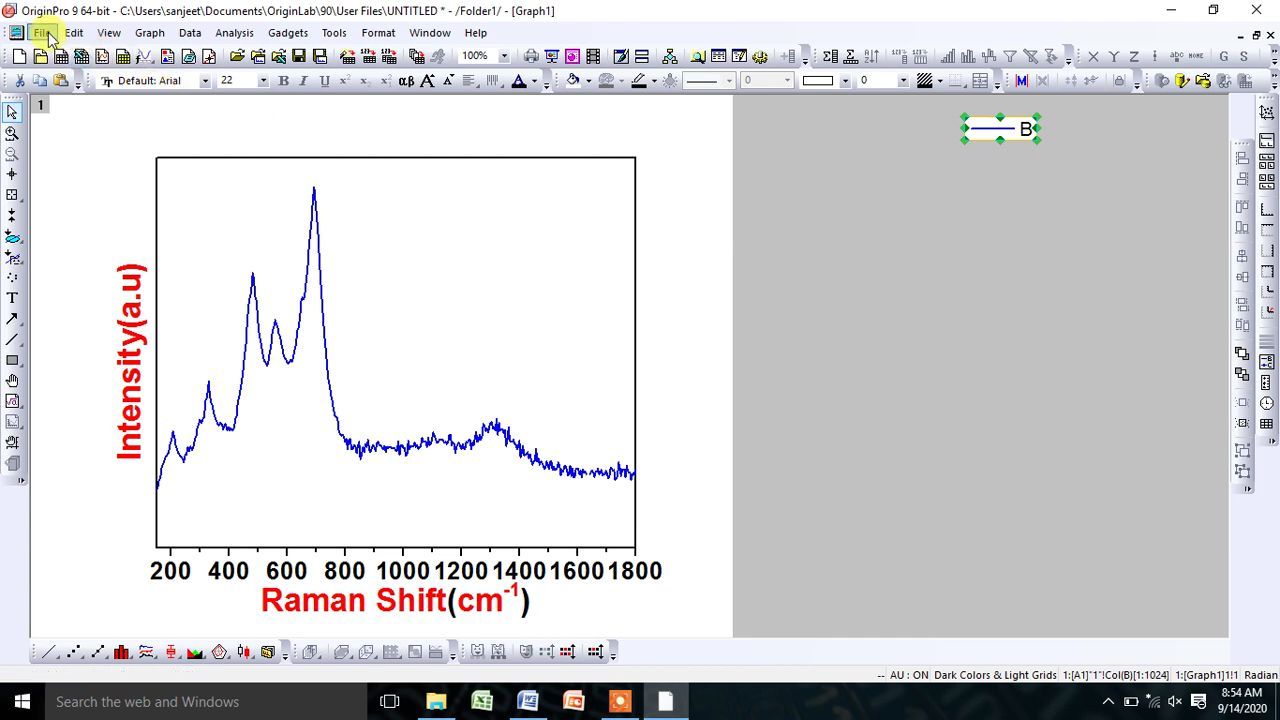Image resolution: width=1280 pixels, height=720 pixels.
Task: Click the Statistics on Columns sigma icon
Action: pyautogui.click(x=830, y=56)
